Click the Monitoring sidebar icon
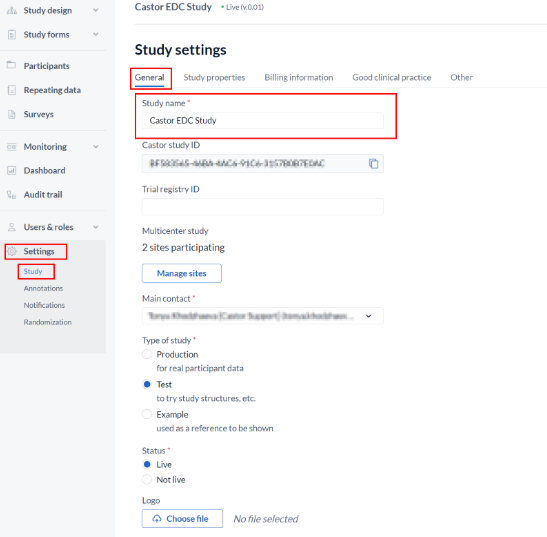Image resolution: width=547 pixels, height=537 pixels. point(12,147)
